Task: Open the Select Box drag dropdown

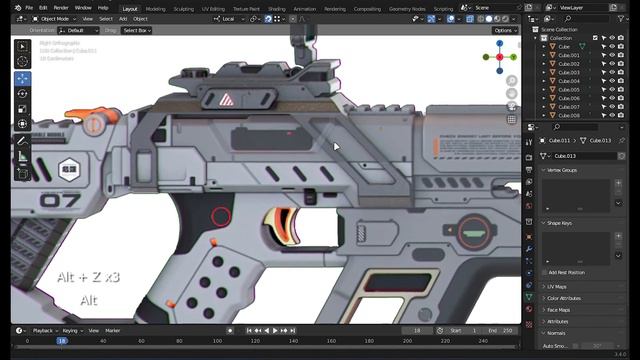Action: (137, 30)
